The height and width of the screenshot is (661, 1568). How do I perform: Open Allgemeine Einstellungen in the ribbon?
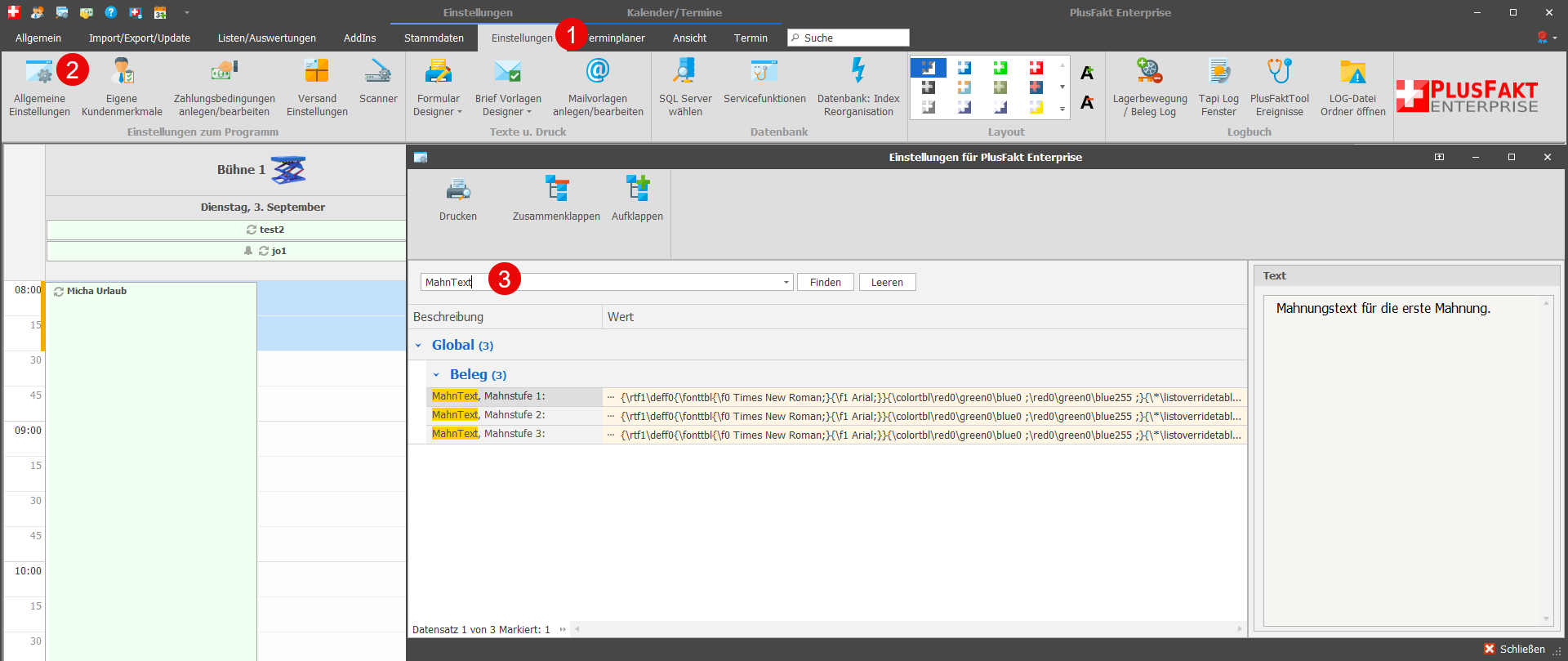click(39, 88)
